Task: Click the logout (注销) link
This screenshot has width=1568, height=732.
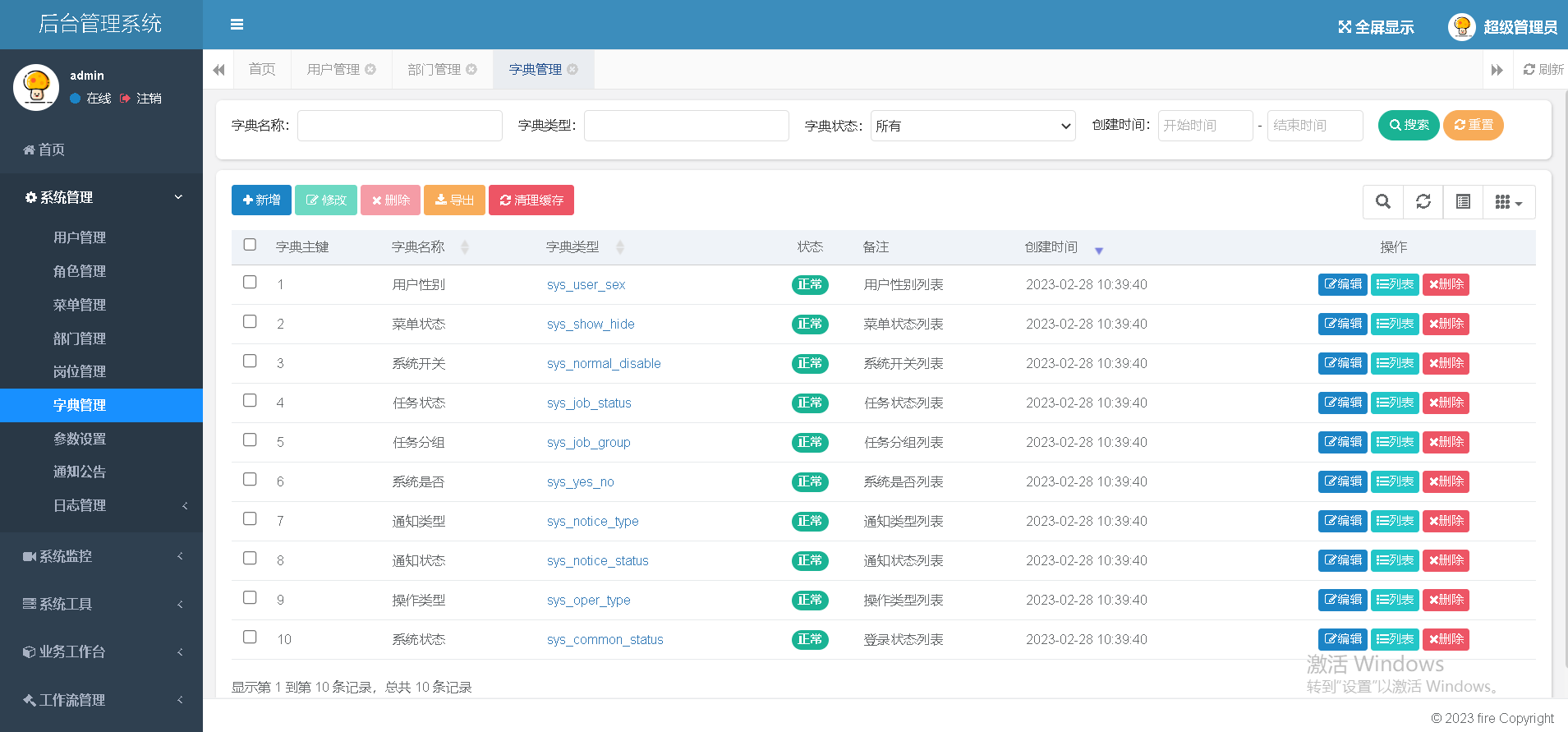Action: [x=140, y=99]
